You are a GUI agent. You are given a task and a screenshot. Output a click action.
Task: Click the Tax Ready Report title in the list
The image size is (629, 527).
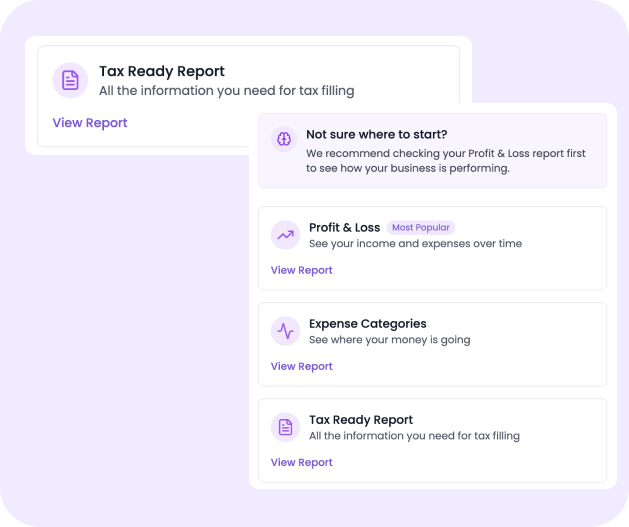[361, 420]
